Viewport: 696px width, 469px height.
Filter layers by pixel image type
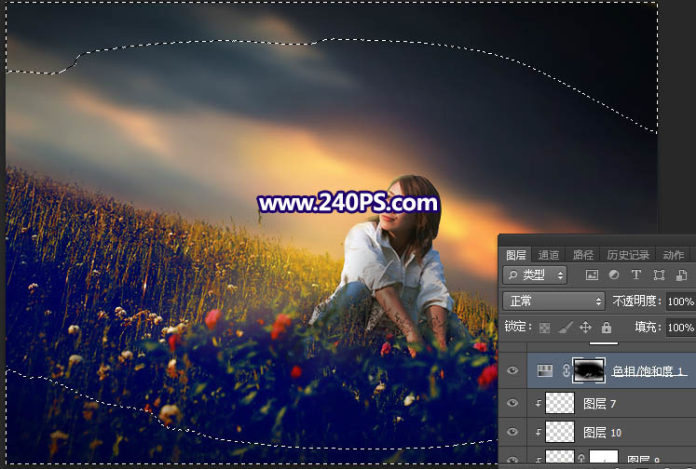pos(592,275)
